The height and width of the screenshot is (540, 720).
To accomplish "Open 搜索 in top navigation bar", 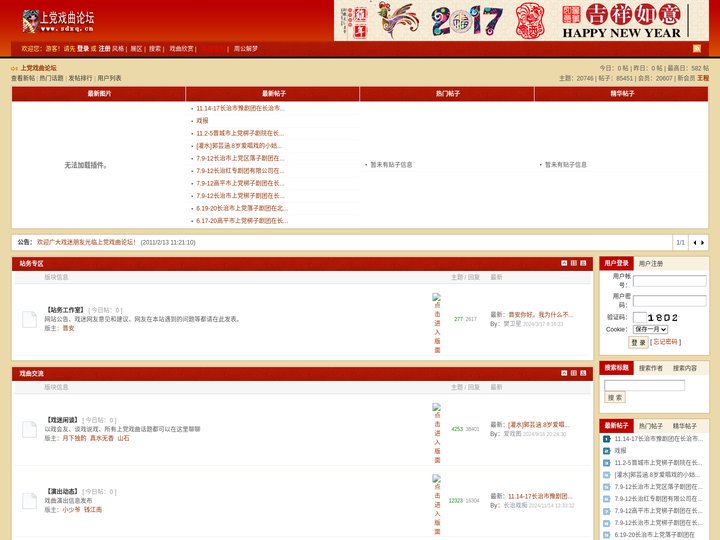I will coord(155,48).
